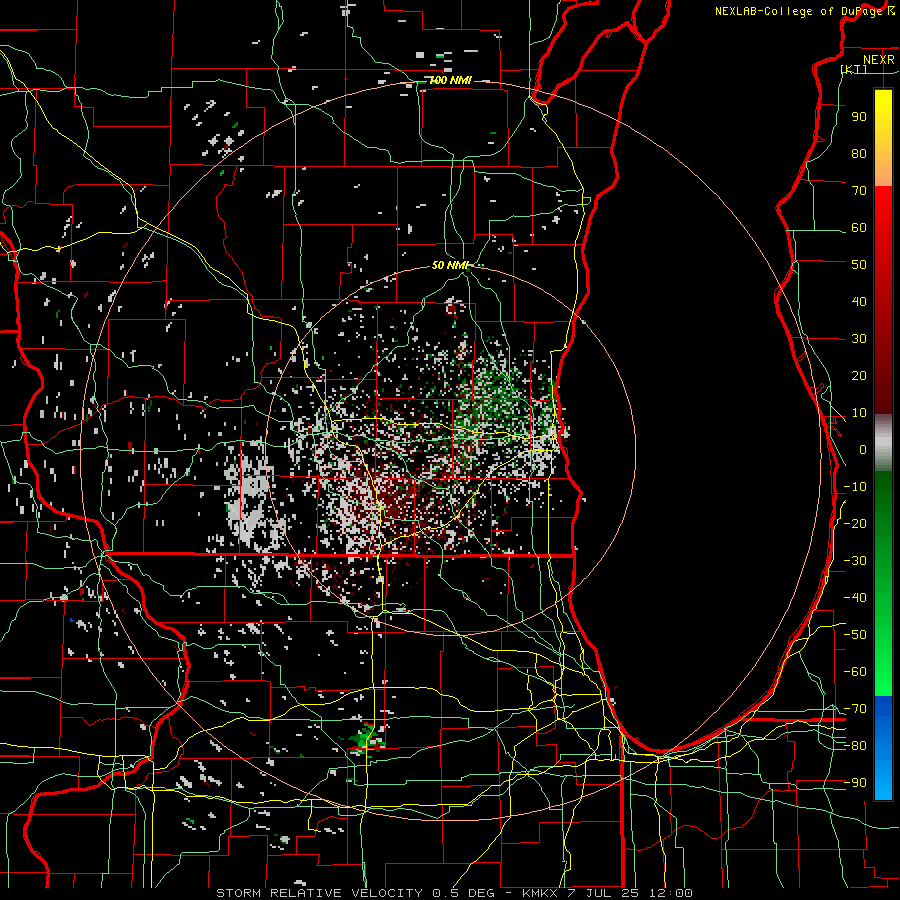Click the 90 value on the scale
This screenshot has height=900, width=900.
tap(859, 117)
